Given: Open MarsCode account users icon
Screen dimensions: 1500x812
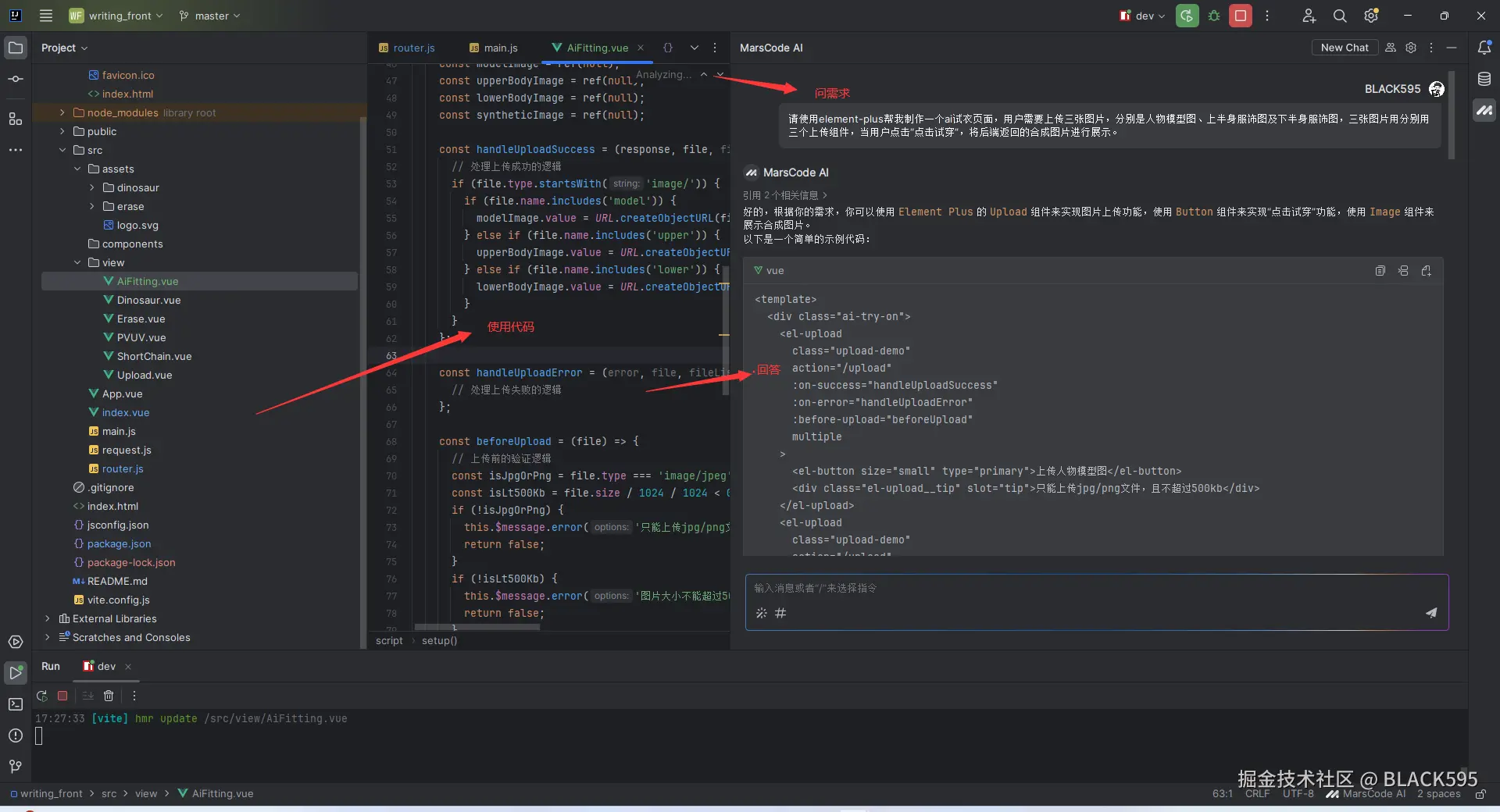Looking at the screenshot, I should point(1391,48).
